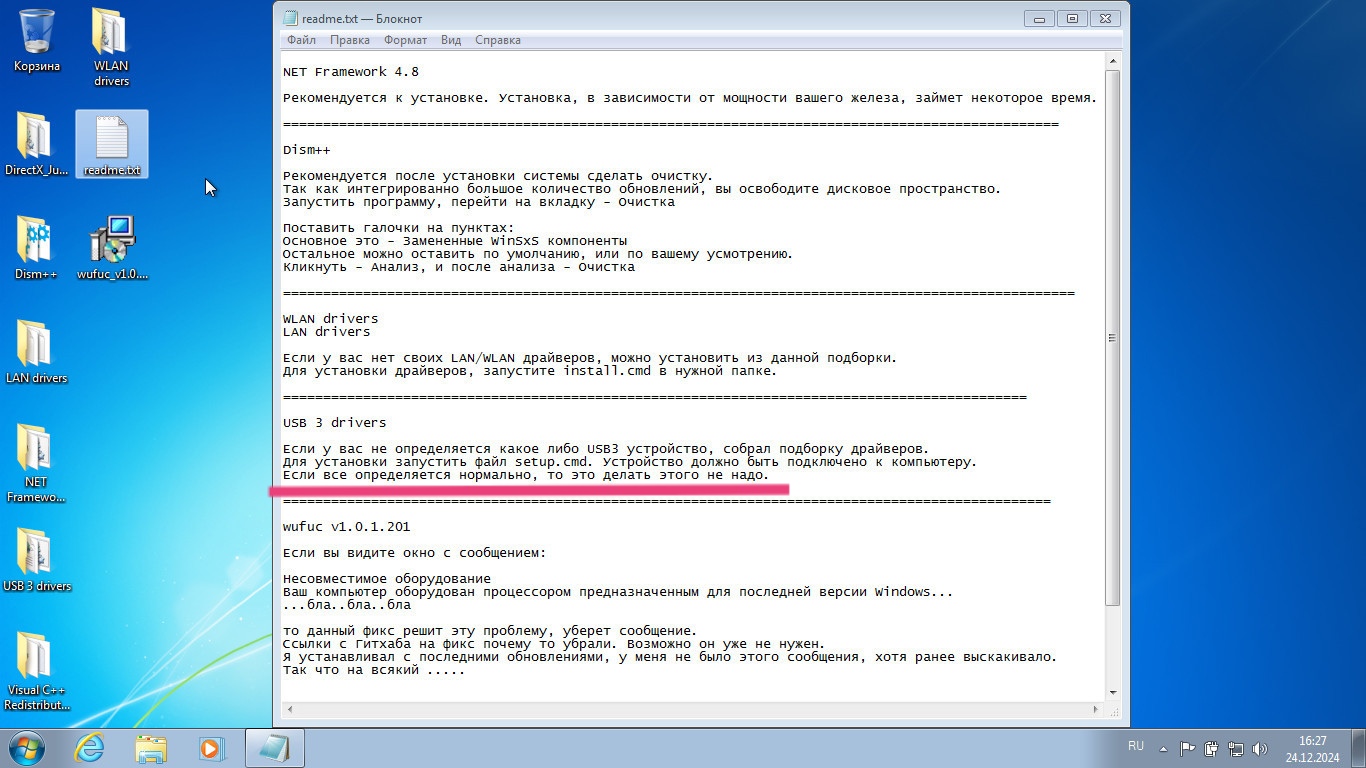Click the Visual C++ Redistributable folder
Viewport: 1366px width, 768px height.
tap(36, 660)
